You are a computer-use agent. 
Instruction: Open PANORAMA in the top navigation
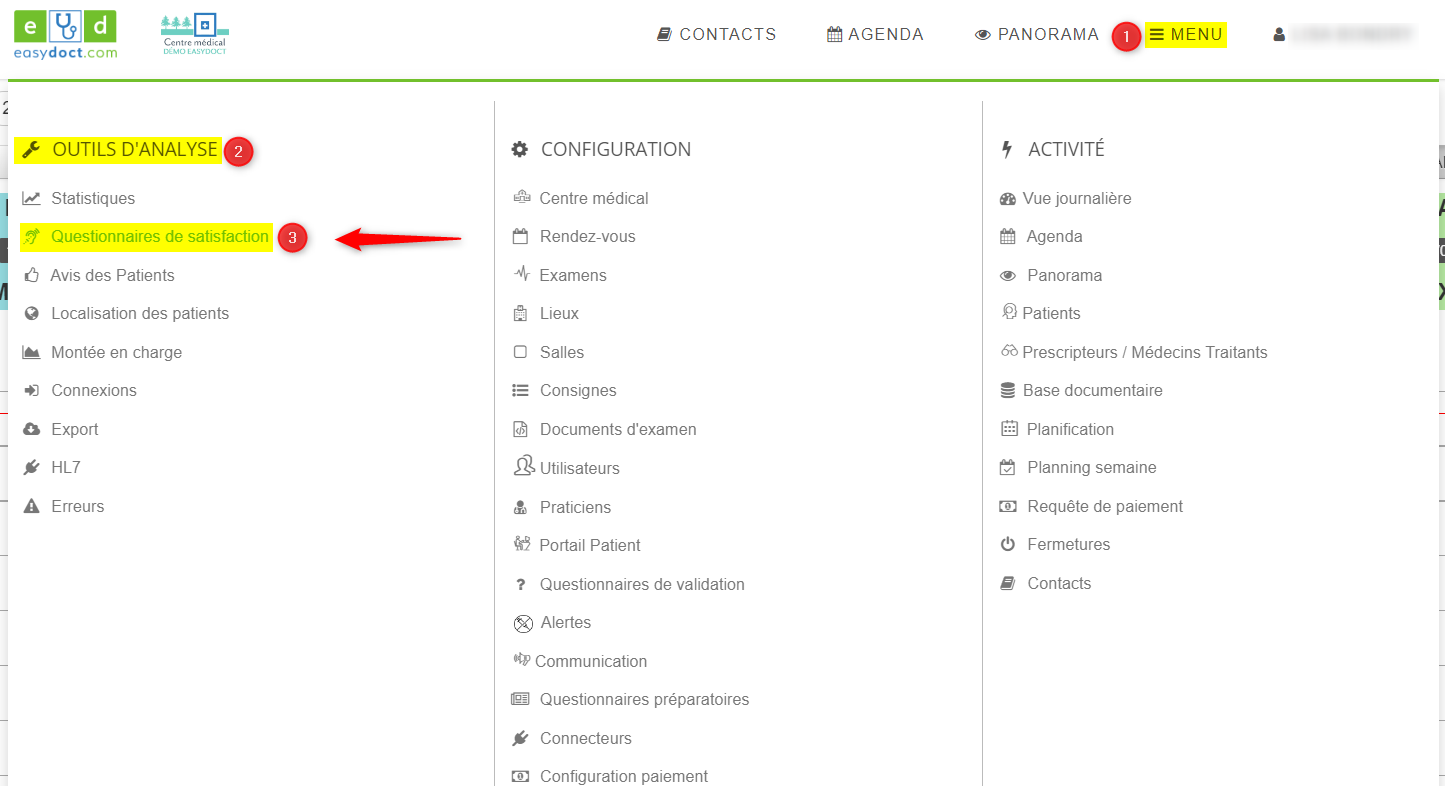pos(1037,35)
